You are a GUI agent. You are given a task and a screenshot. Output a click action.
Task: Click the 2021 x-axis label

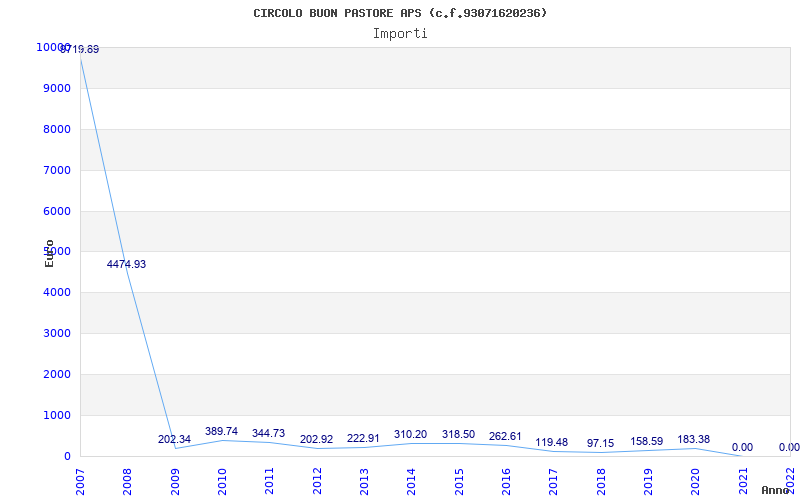pos(743,481)
